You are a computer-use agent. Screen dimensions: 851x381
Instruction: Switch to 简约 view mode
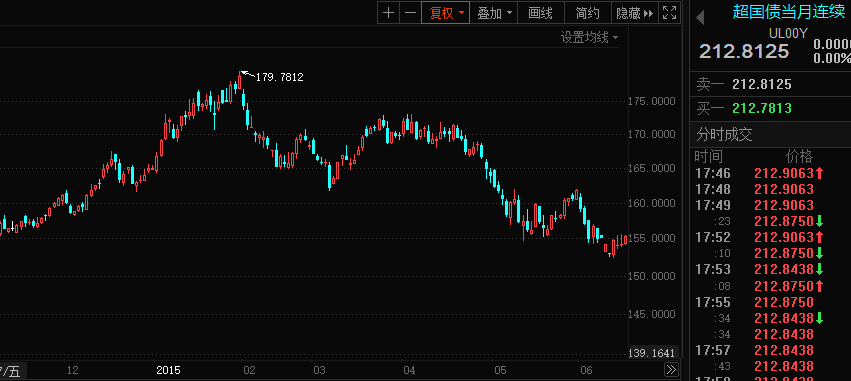(x=588, y=13)
